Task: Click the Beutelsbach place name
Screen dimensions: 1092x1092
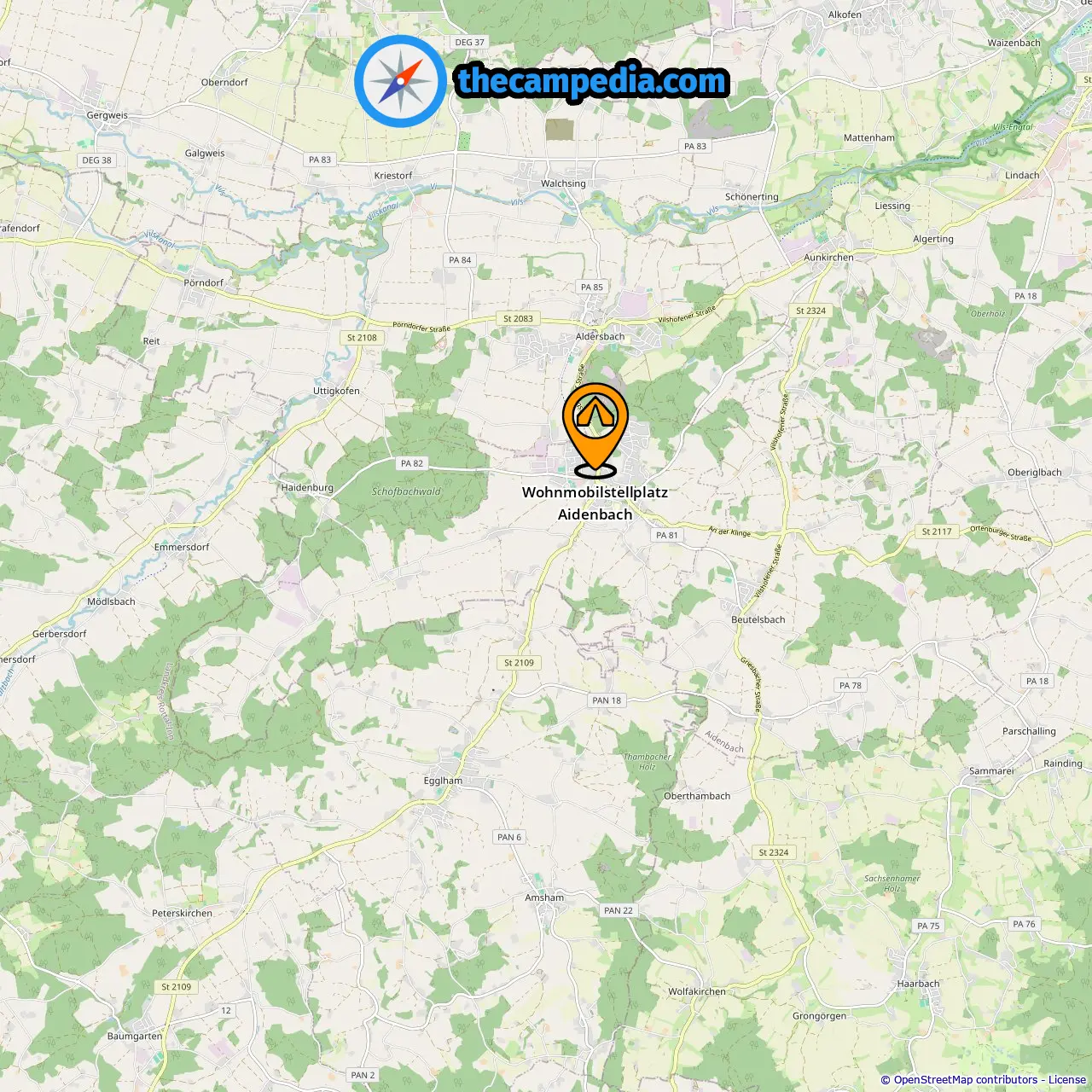Action: pos(758,619)
